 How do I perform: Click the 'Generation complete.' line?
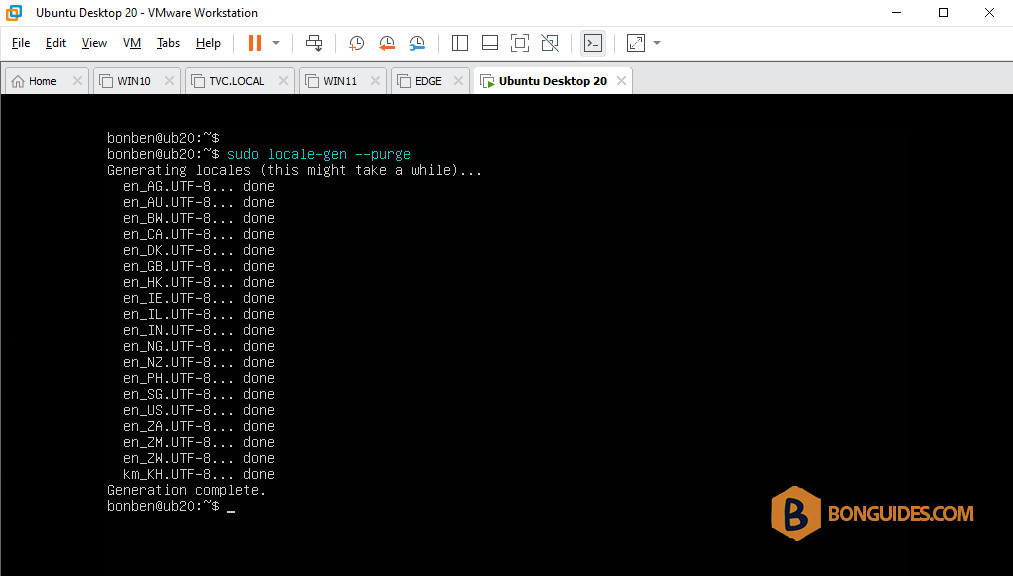click(x=186, y=490)
